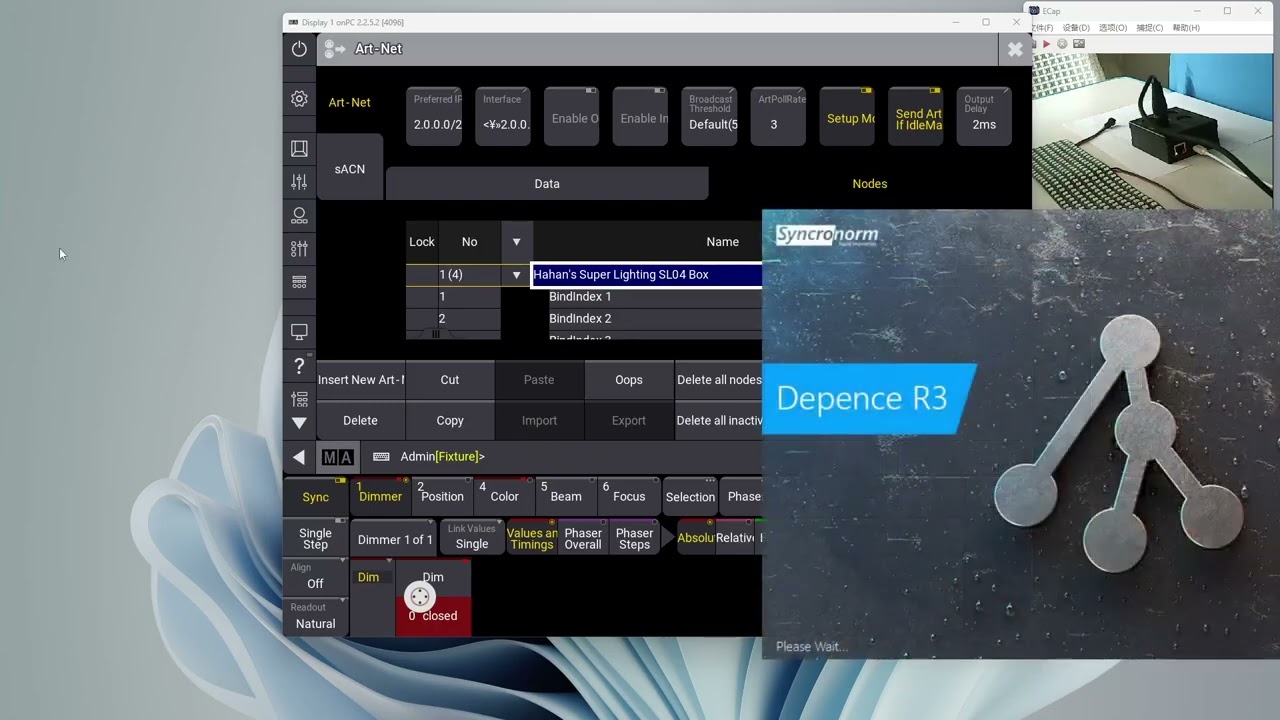Select the Color feature group
Screen dimensions: 1280x720
(503, 496)
